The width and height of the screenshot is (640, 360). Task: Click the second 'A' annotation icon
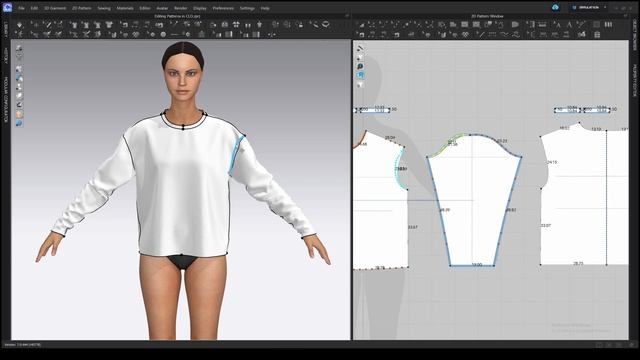coord(569,25)
